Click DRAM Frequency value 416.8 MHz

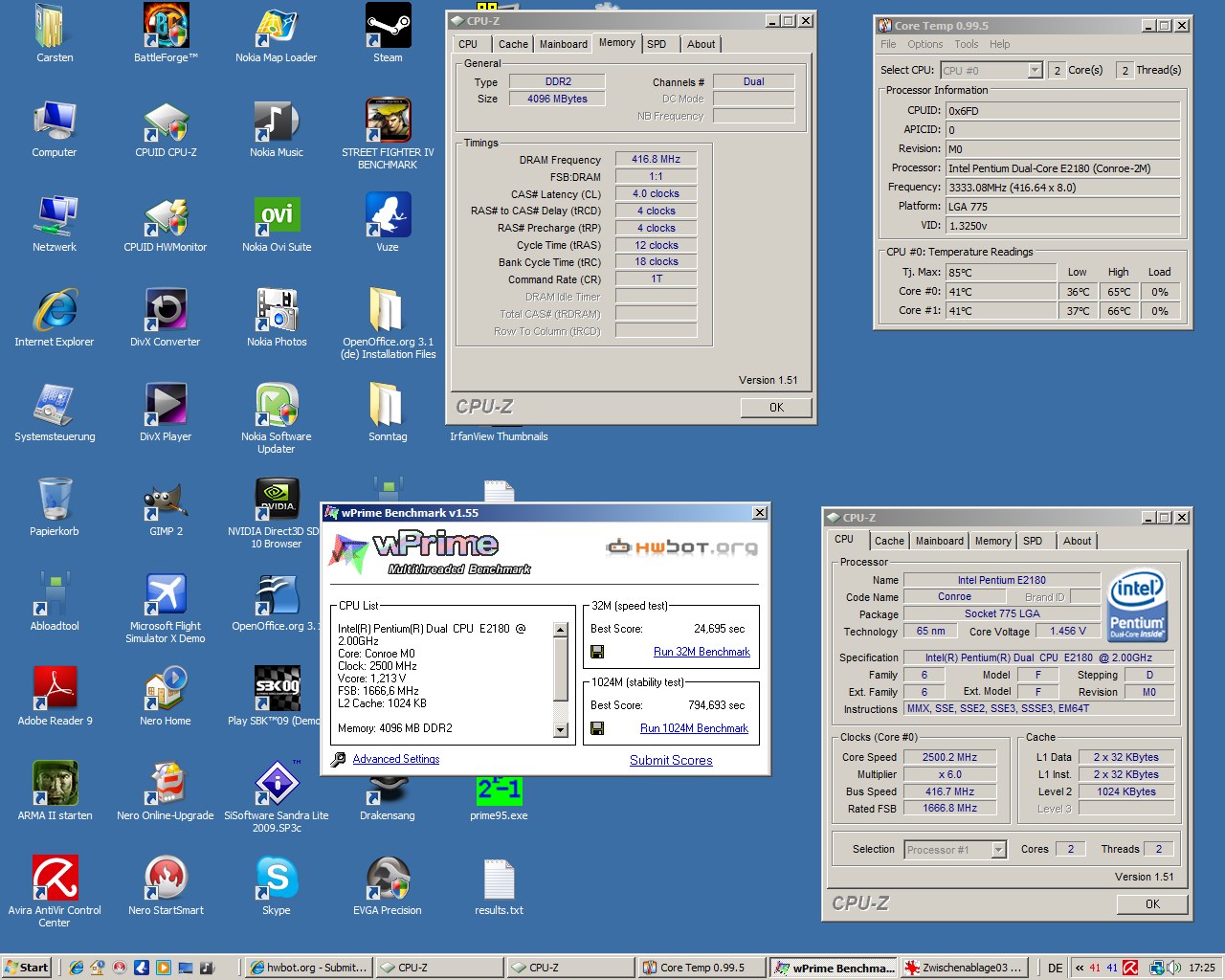coord(656,160)
